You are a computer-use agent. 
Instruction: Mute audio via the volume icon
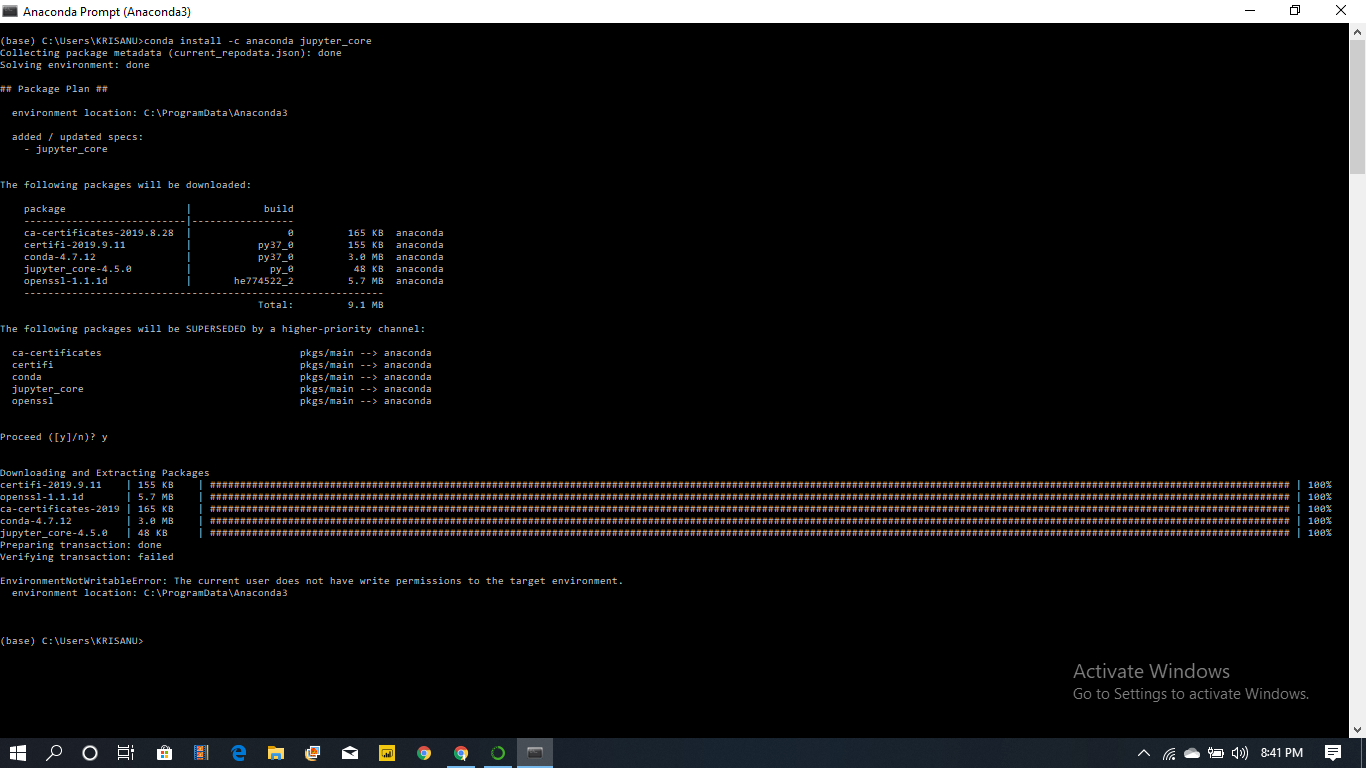point(1240,753)
